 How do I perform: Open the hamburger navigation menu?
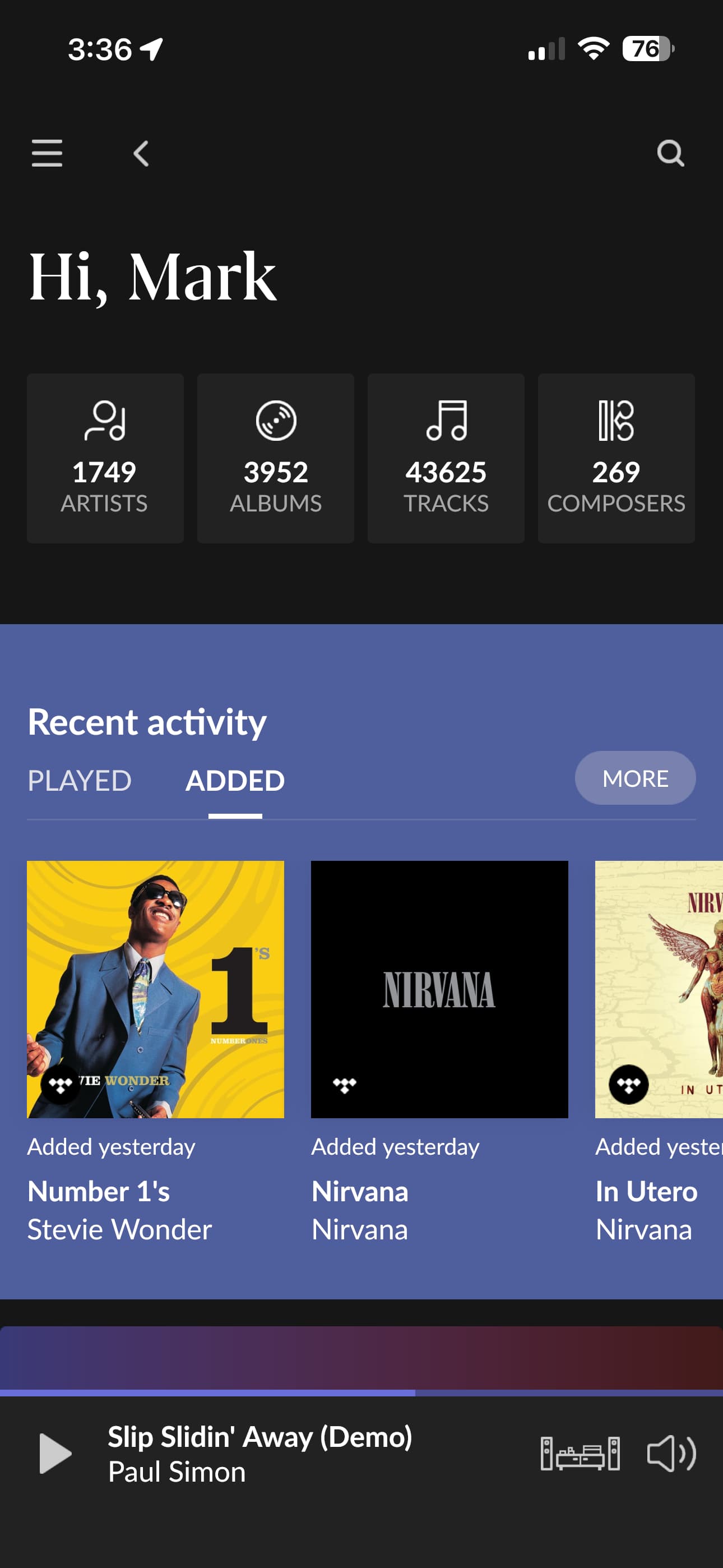coord(47,153)
